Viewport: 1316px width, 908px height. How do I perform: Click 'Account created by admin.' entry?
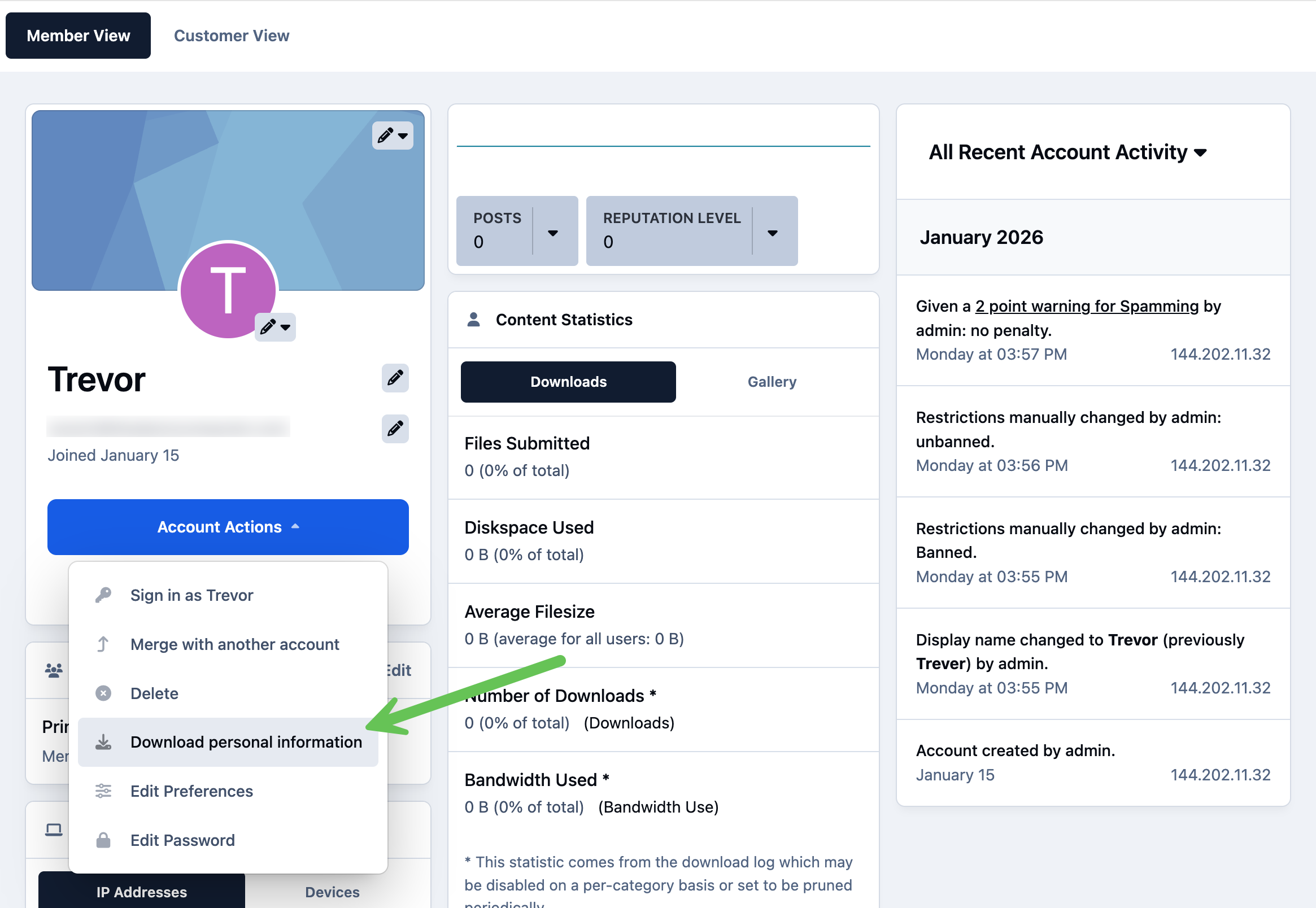coord(1015,750)
